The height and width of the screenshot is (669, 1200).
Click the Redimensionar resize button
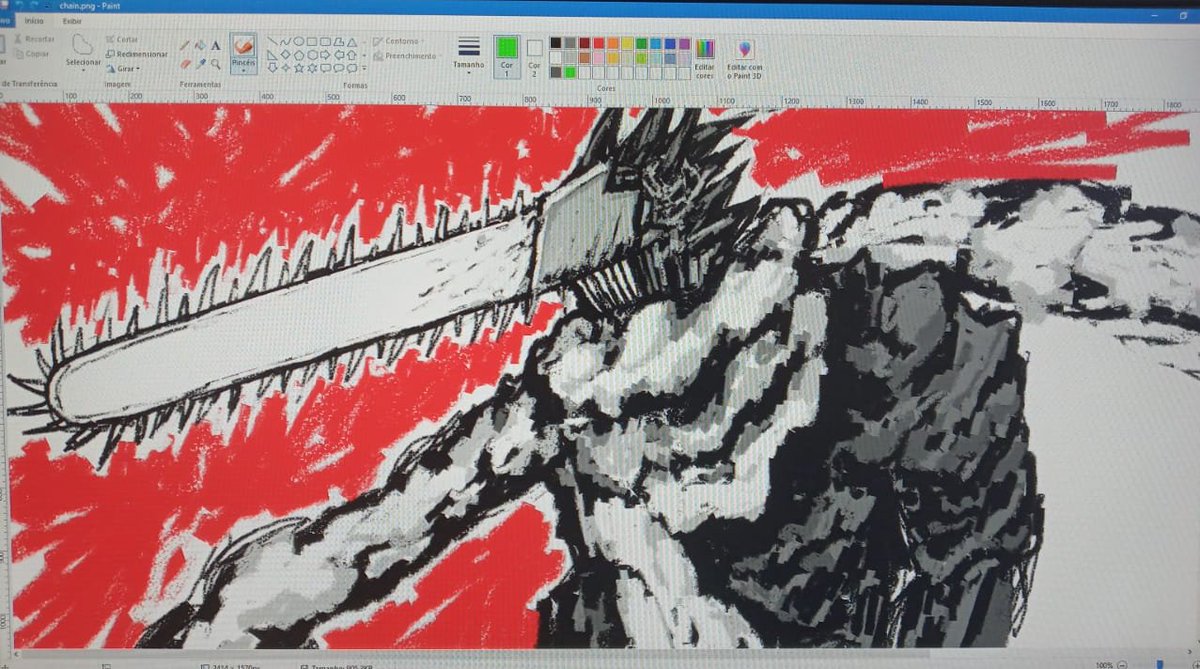pyautogui.click(x=137, y=54)
